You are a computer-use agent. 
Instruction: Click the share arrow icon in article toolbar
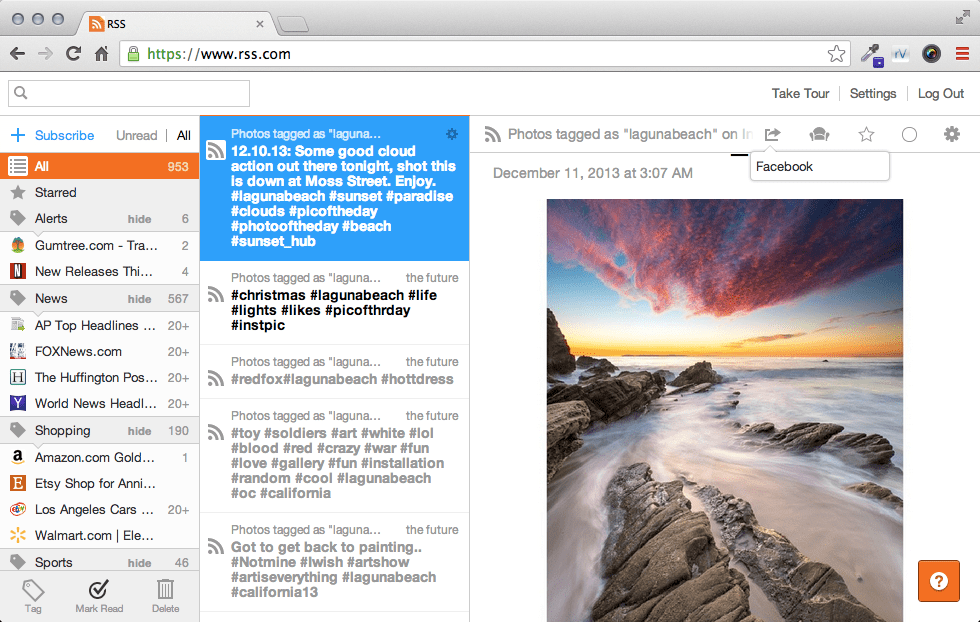[772, 134]
